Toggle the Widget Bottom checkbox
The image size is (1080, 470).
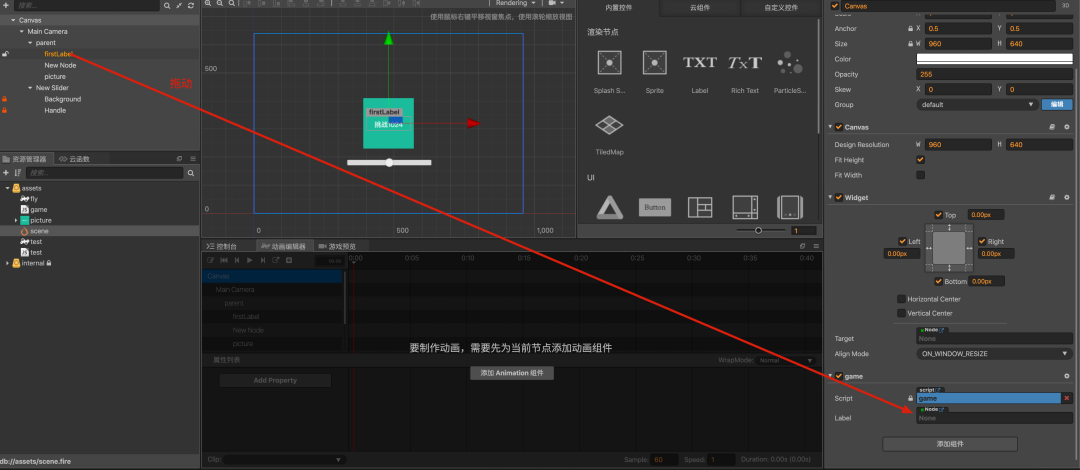click(938, 281)
